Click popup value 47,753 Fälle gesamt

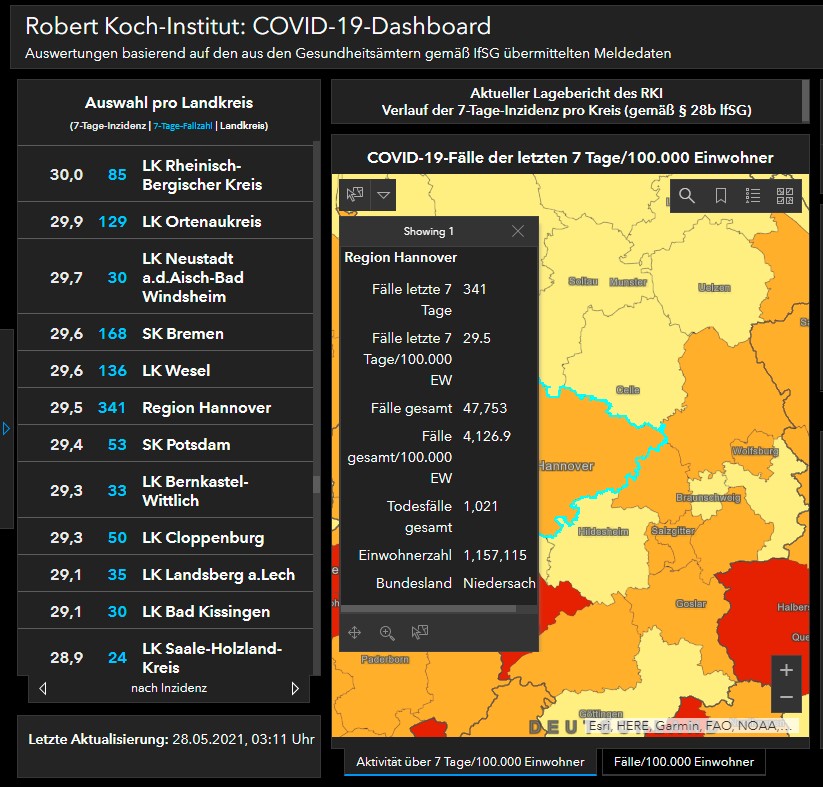485,408
